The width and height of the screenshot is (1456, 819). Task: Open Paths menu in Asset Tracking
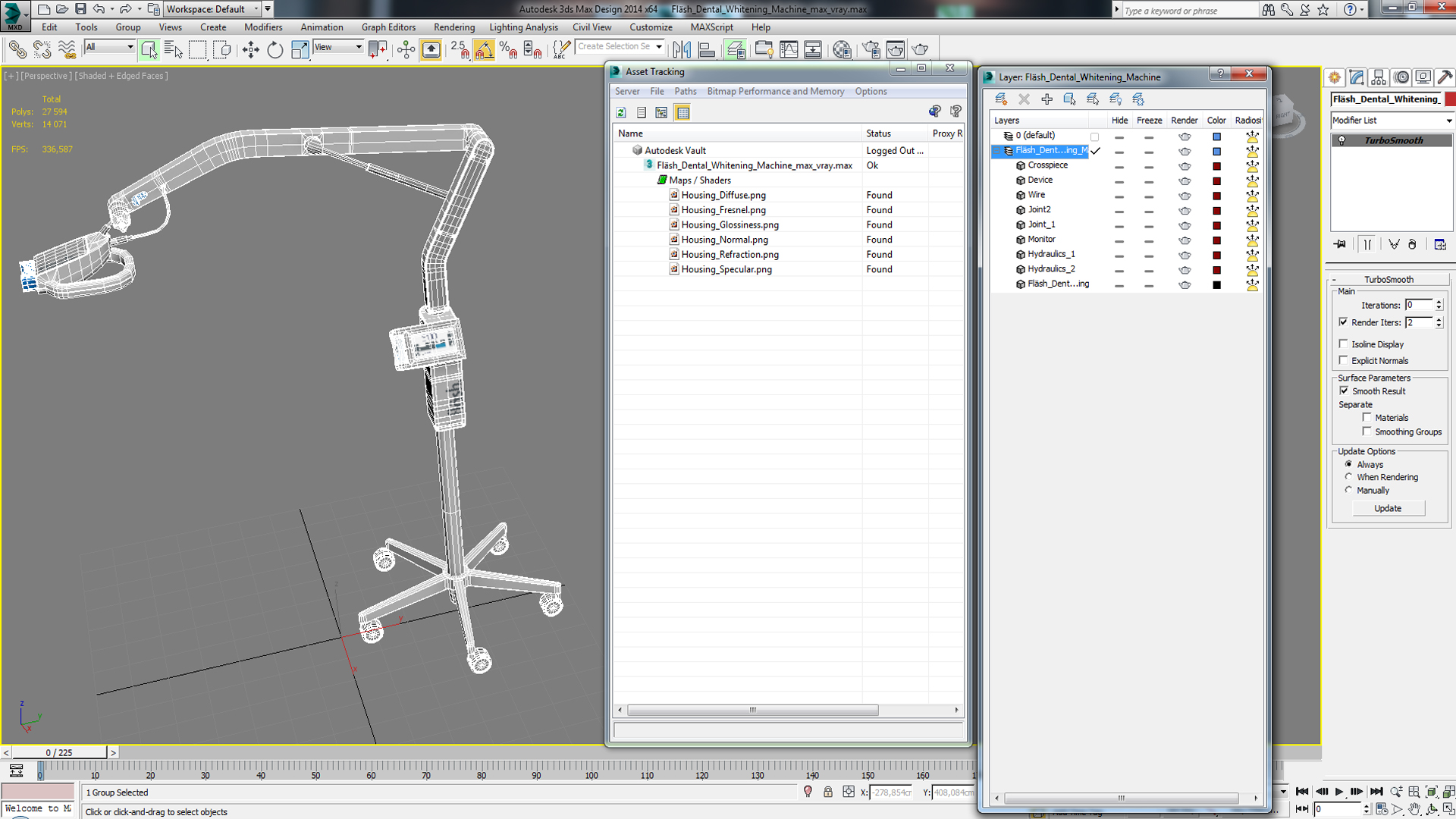pos(685,92)
